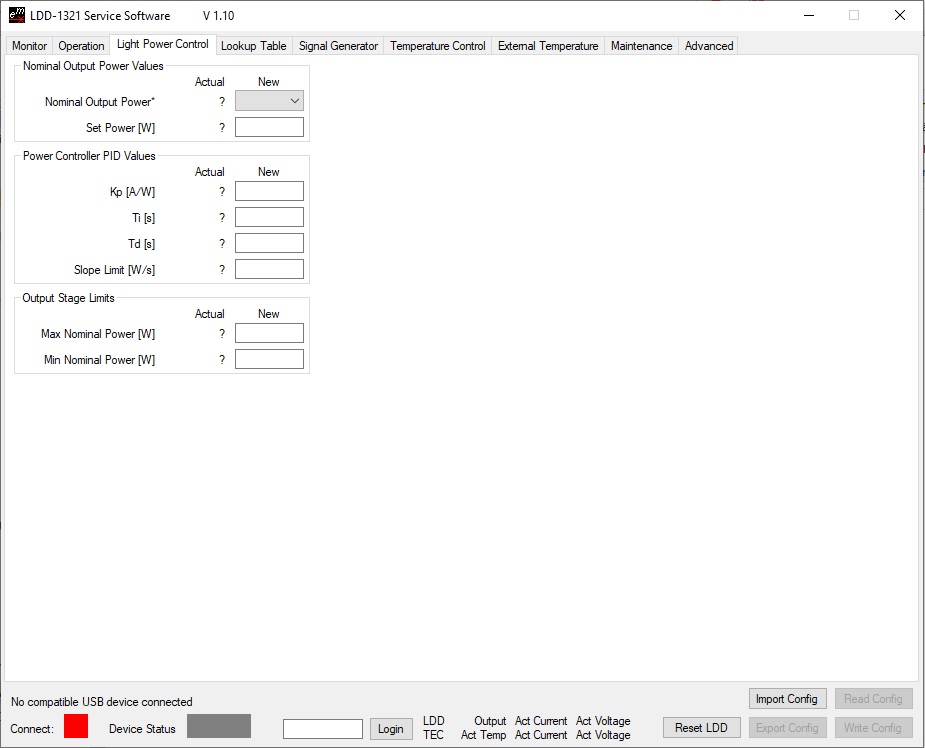
Task: Open the Temperature Control tab
Action: tap(438, 46)
